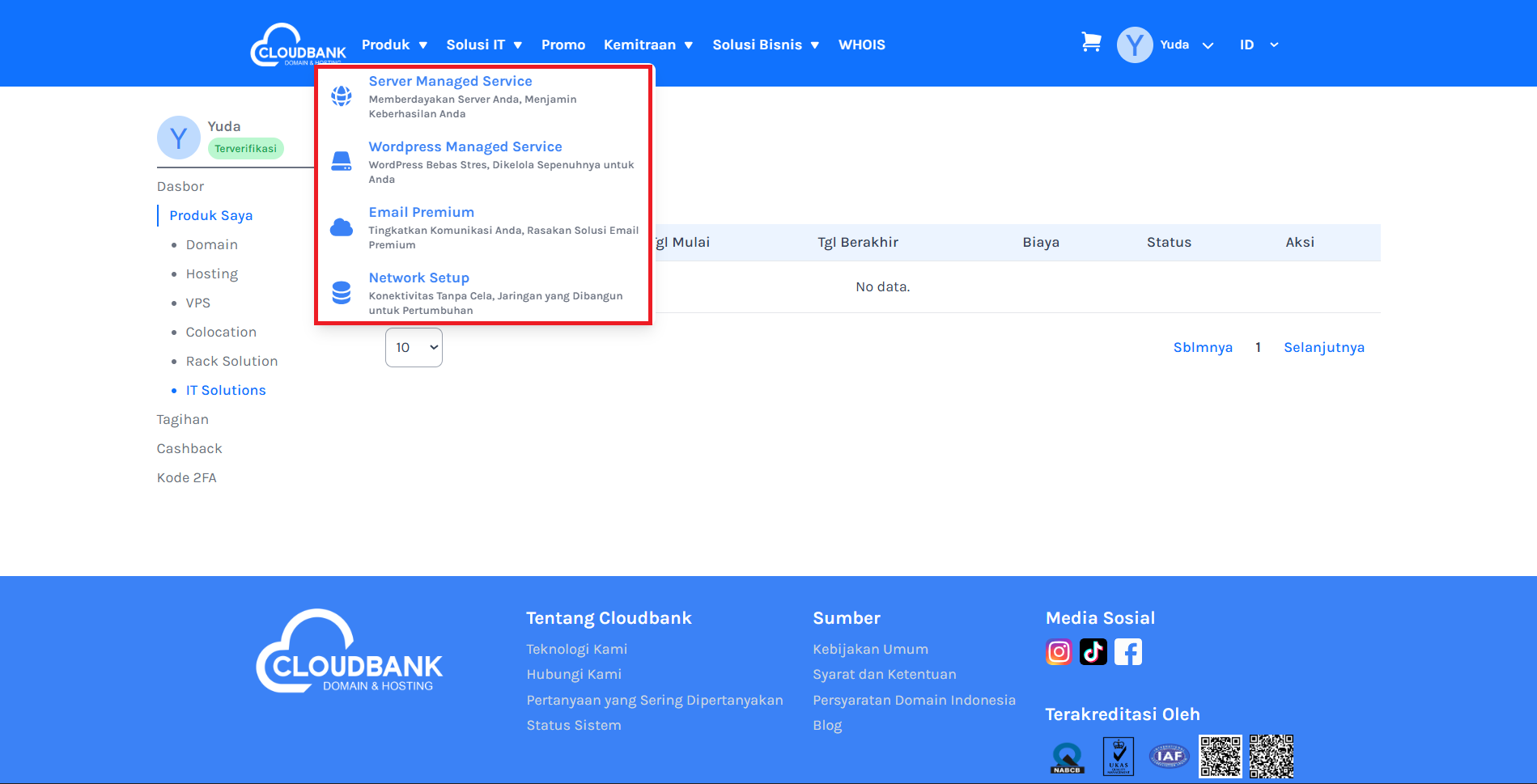Open the shopping cart icon

[1091, 43]
